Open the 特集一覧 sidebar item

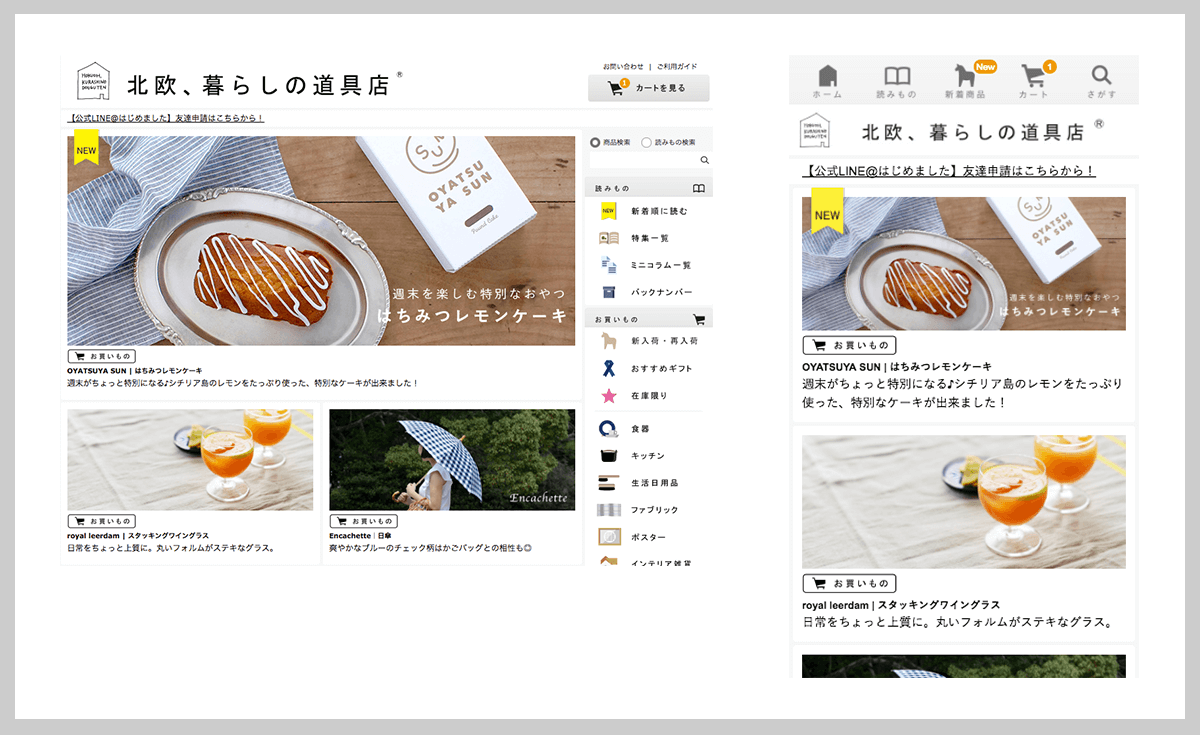click(648, 239)
